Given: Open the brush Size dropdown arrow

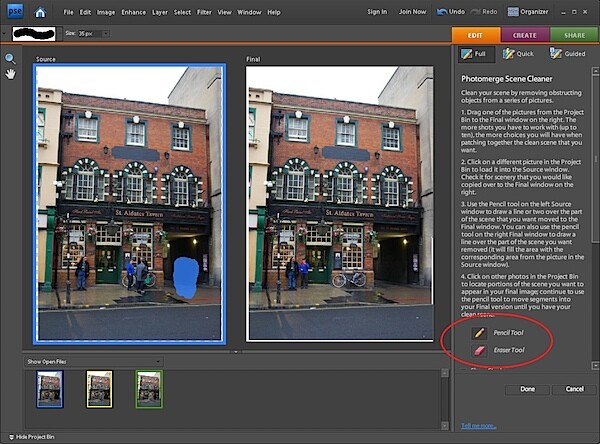Looking at the screenshot, I should point(106,34).
